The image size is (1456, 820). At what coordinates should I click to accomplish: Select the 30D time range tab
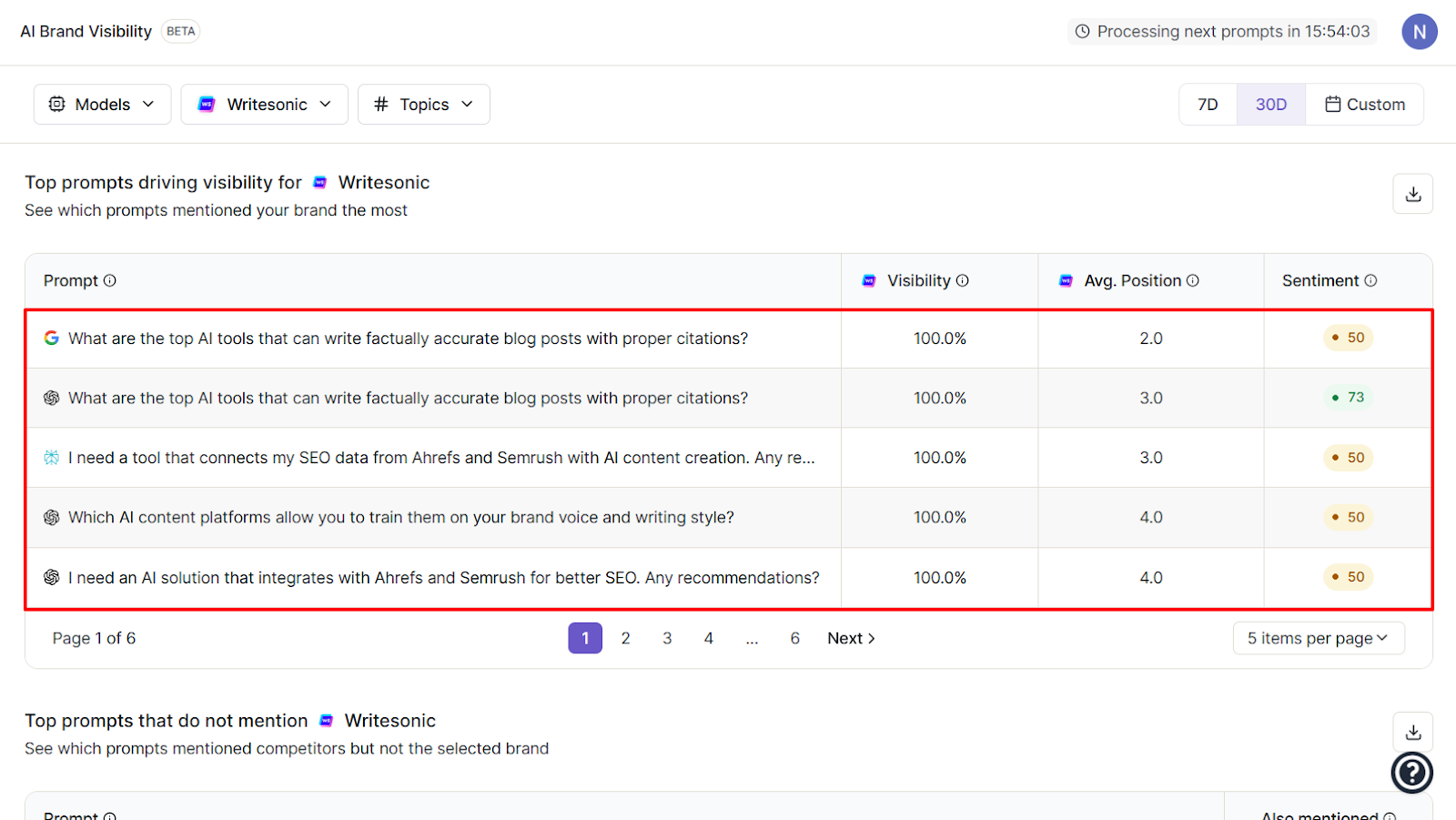(x=1271, y=105)
